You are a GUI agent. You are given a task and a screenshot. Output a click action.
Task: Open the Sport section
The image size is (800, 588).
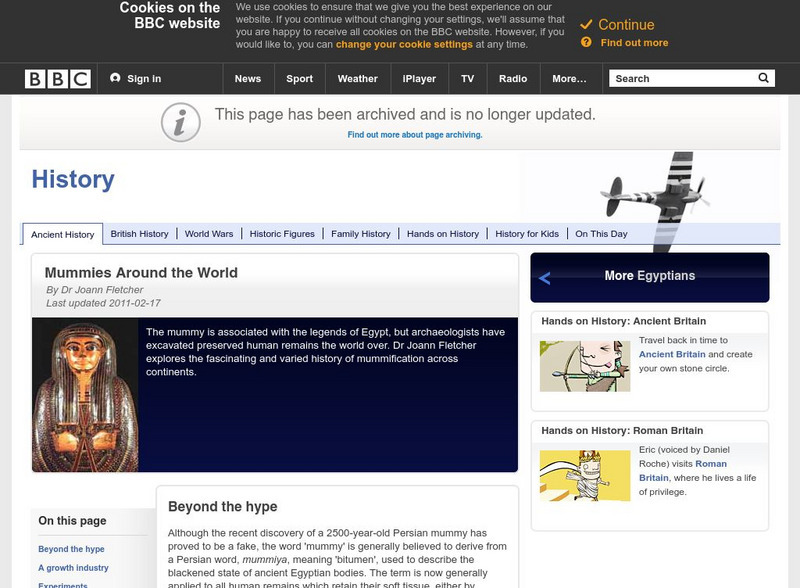click(299, 79)
